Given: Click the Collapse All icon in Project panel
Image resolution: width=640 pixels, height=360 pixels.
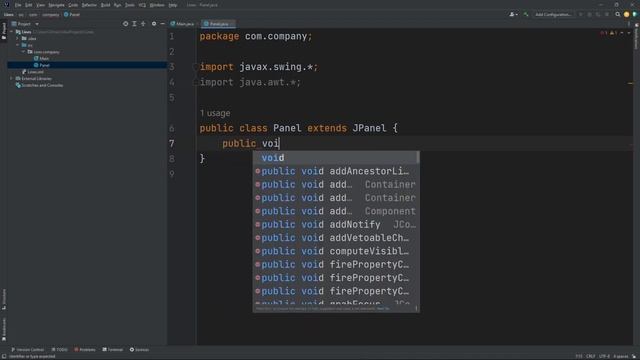Looking at the screenshot, I should [x=143, y=24].
